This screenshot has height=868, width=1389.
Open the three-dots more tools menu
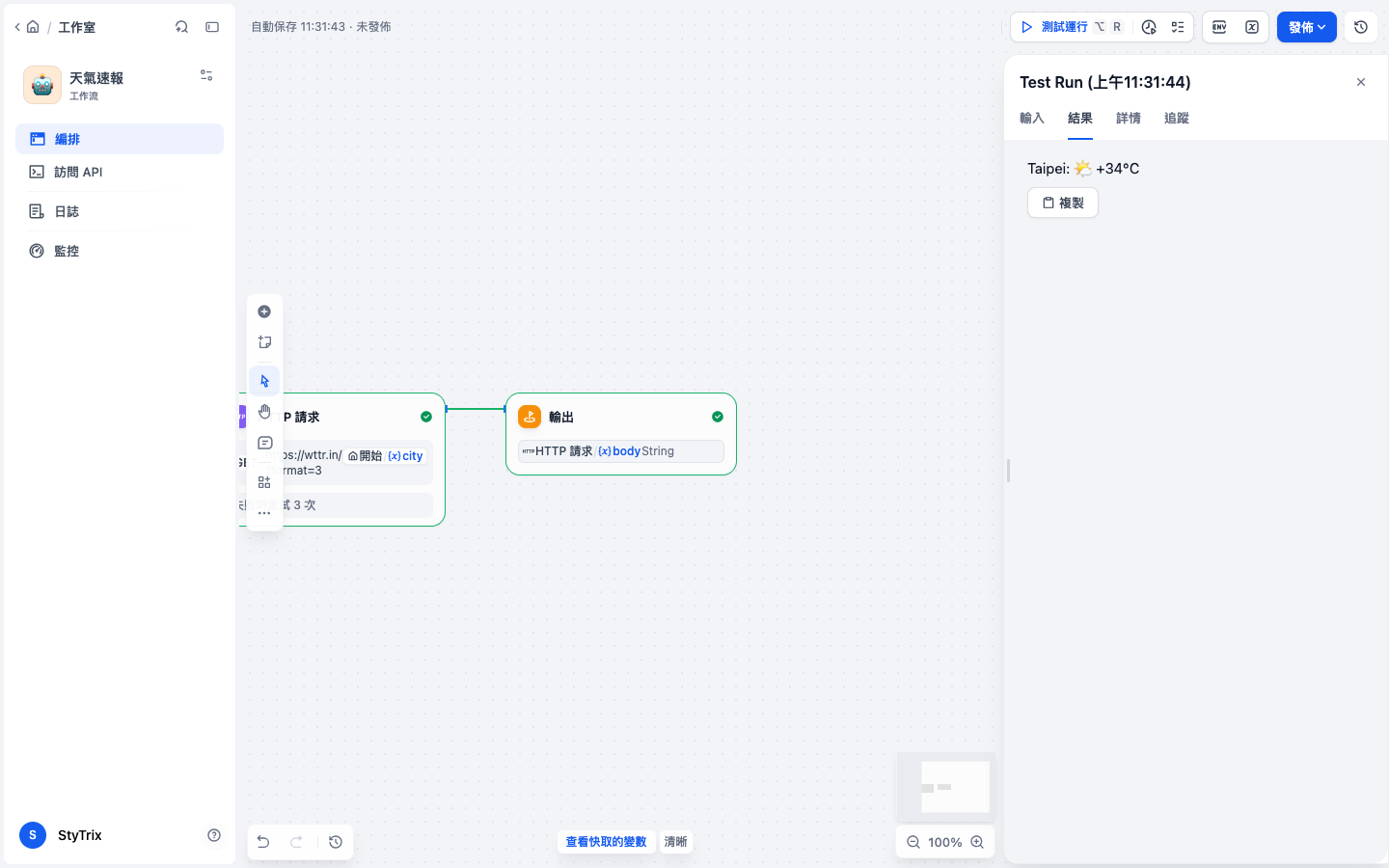pos(264,513)
